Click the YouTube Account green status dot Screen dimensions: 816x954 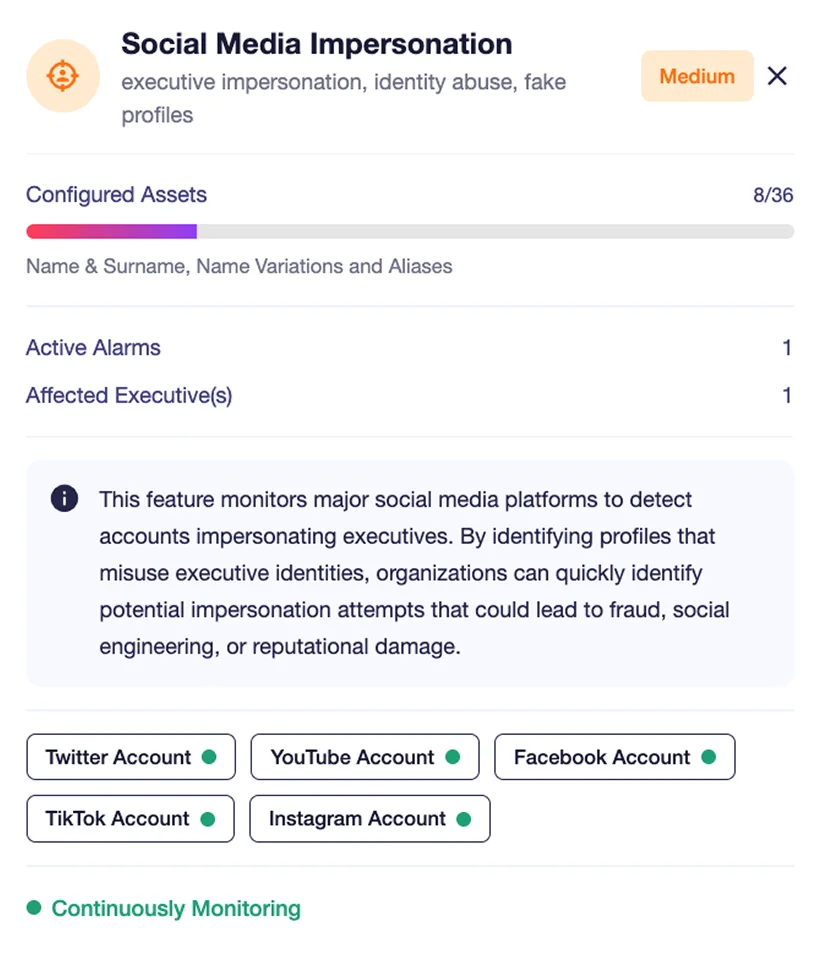click(x=453, y=757)
